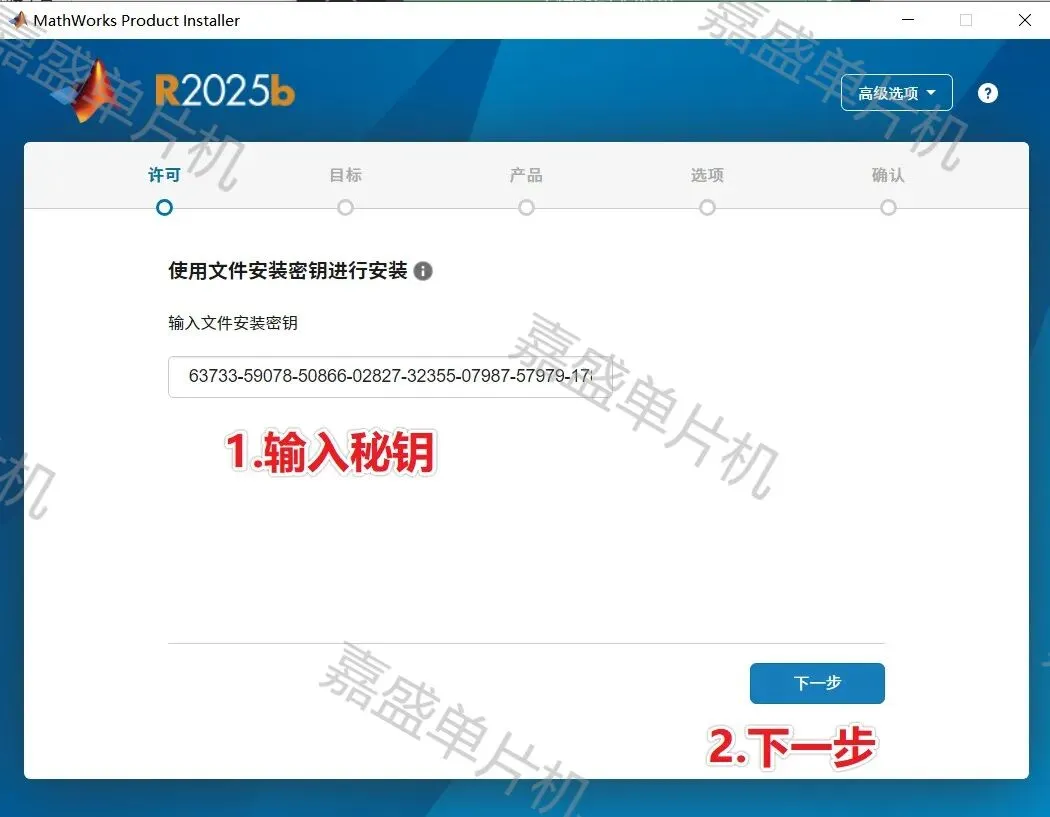Expand the 高级选项 dropdown
Screen dimensions: 1050x817
897,92
